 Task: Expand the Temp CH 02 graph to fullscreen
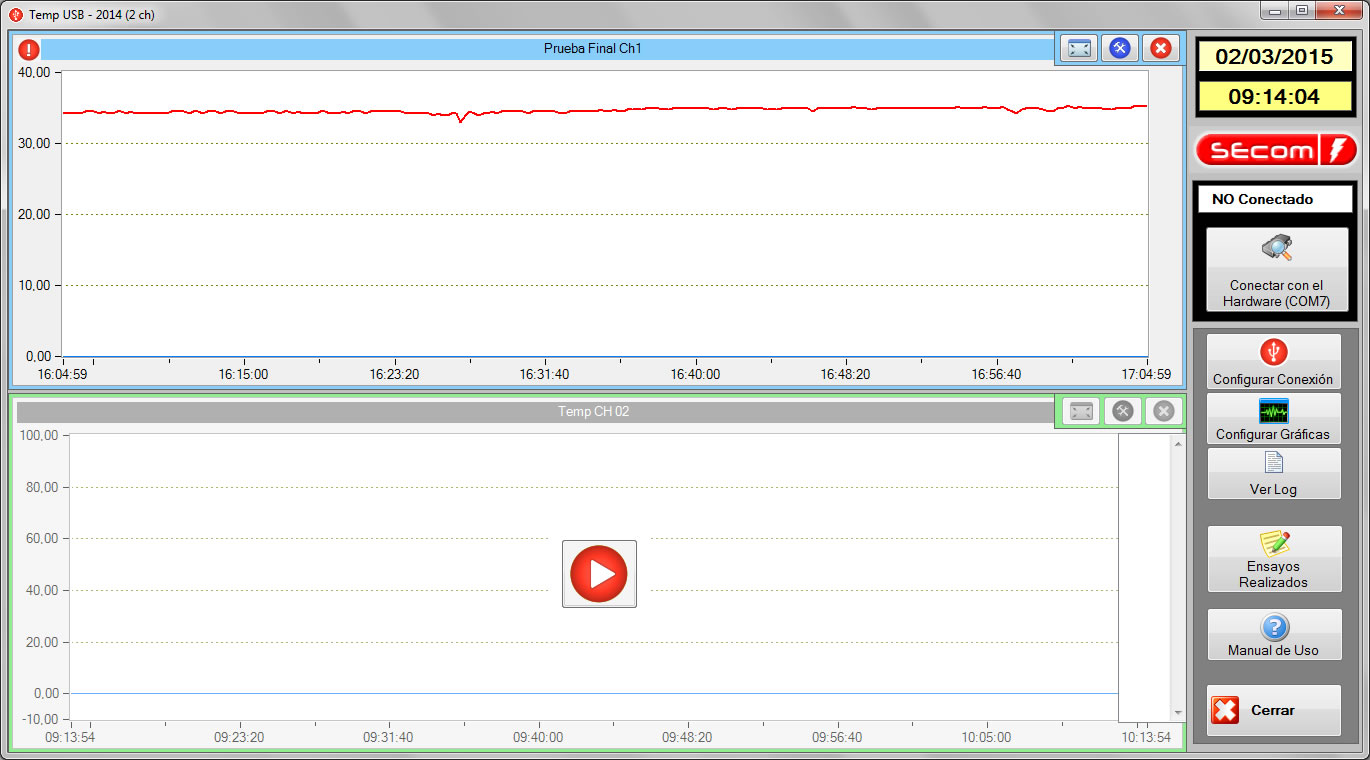[1080, 411]
